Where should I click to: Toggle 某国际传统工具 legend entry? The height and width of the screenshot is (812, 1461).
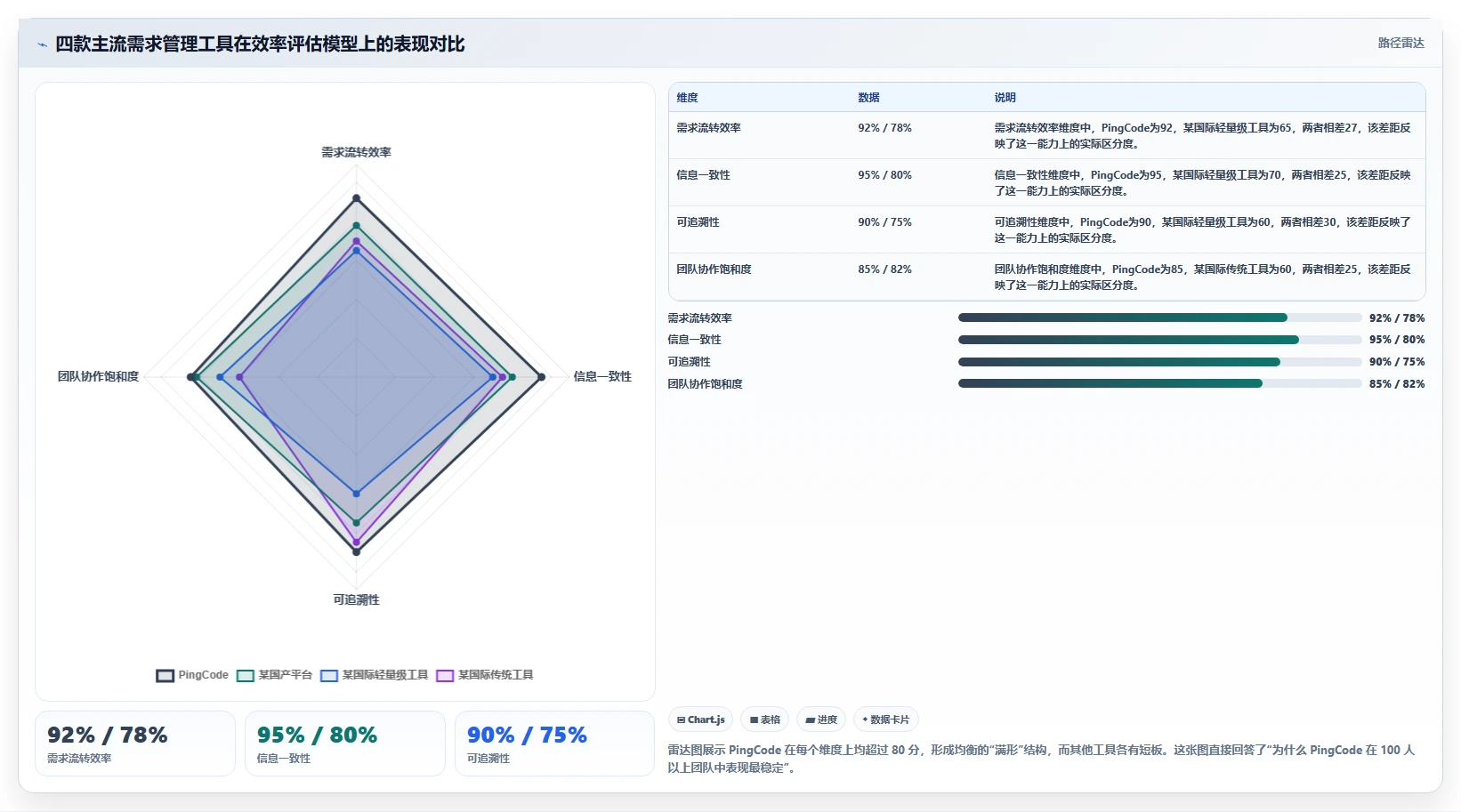485,675
